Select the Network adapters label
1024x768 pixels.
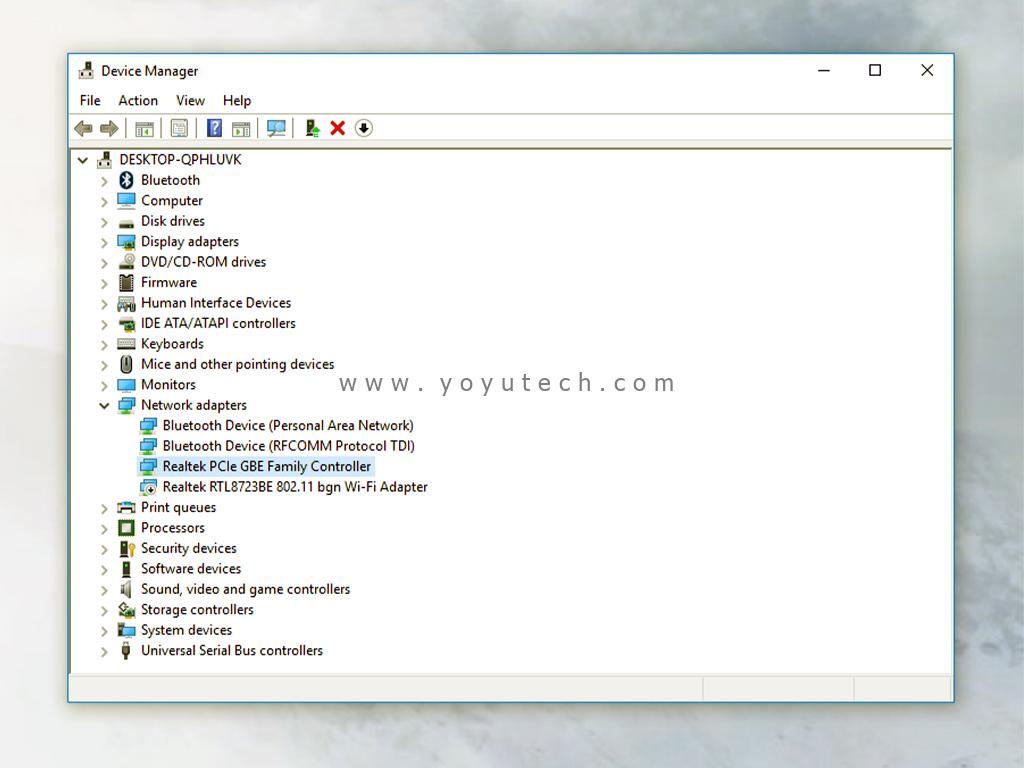(x=194, y=406)
